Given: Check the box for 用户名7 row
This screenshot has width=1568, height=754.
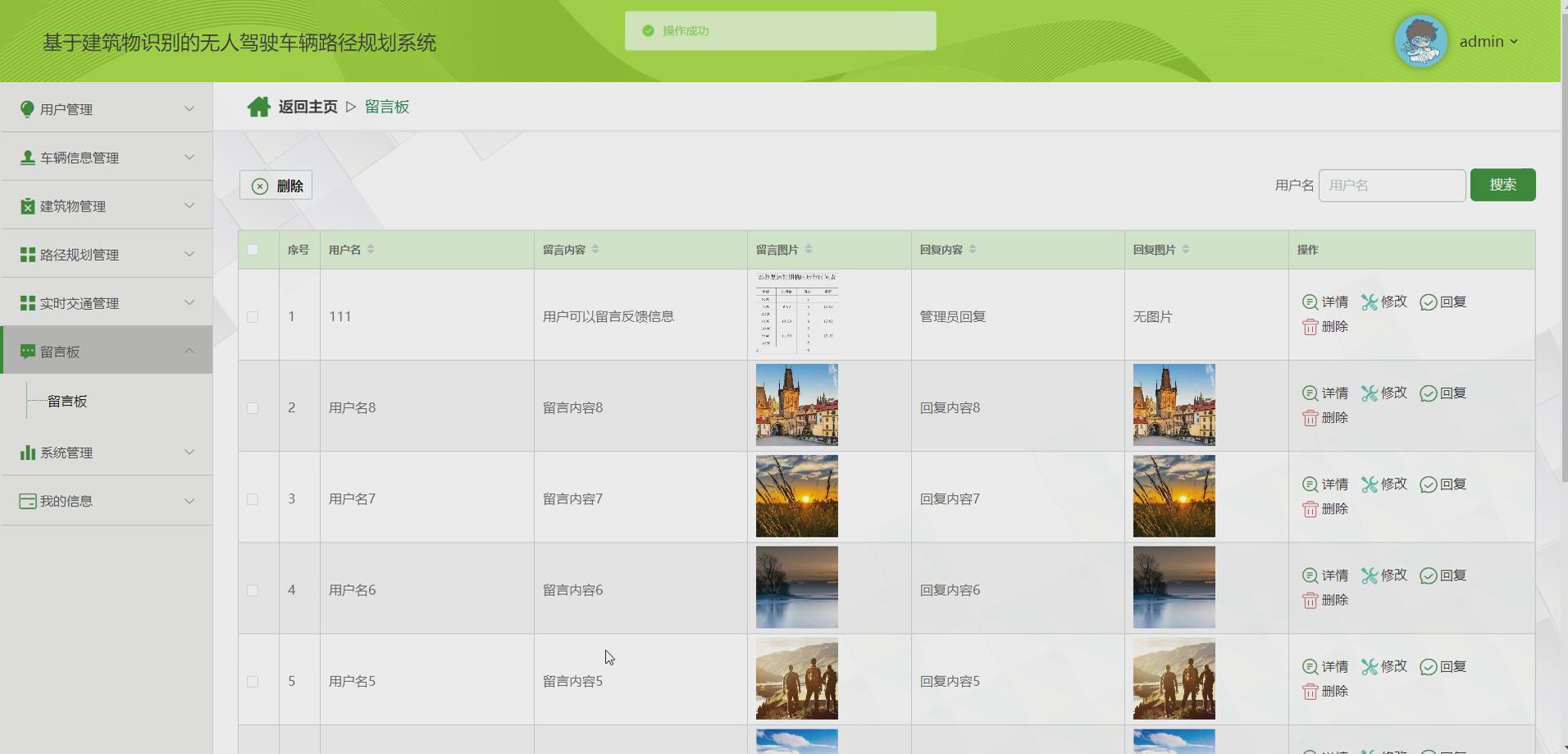Looking at the screenshot, I should click(x=253, y=499).
